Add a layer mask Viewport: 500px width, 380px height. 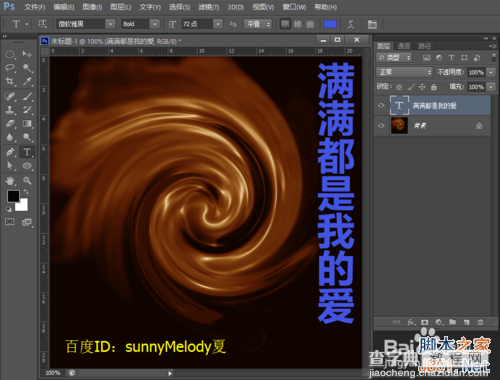[x=425, y=322]
